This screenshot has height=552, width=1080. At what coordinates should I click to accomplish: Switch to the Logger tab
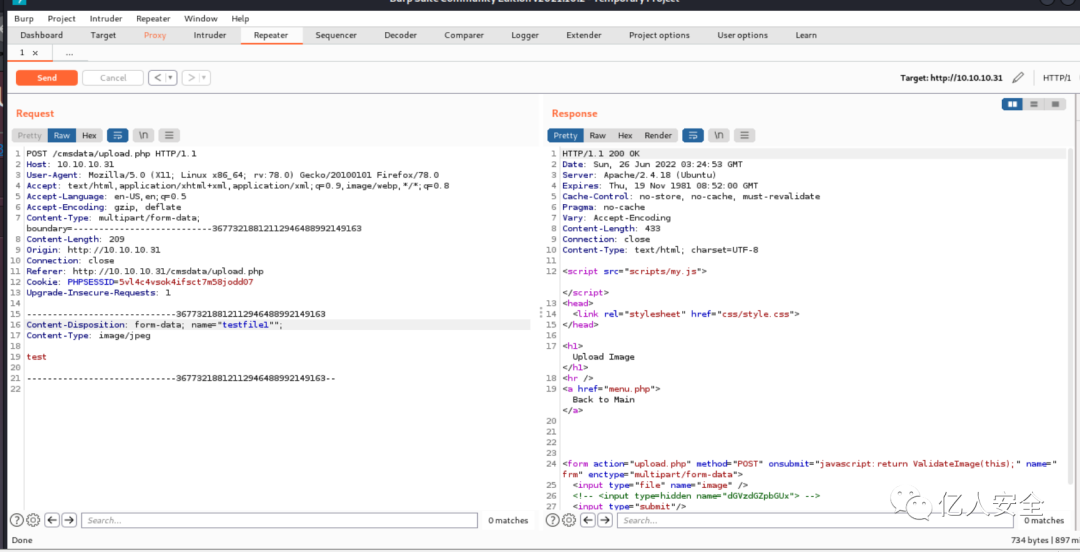[525, 35]
